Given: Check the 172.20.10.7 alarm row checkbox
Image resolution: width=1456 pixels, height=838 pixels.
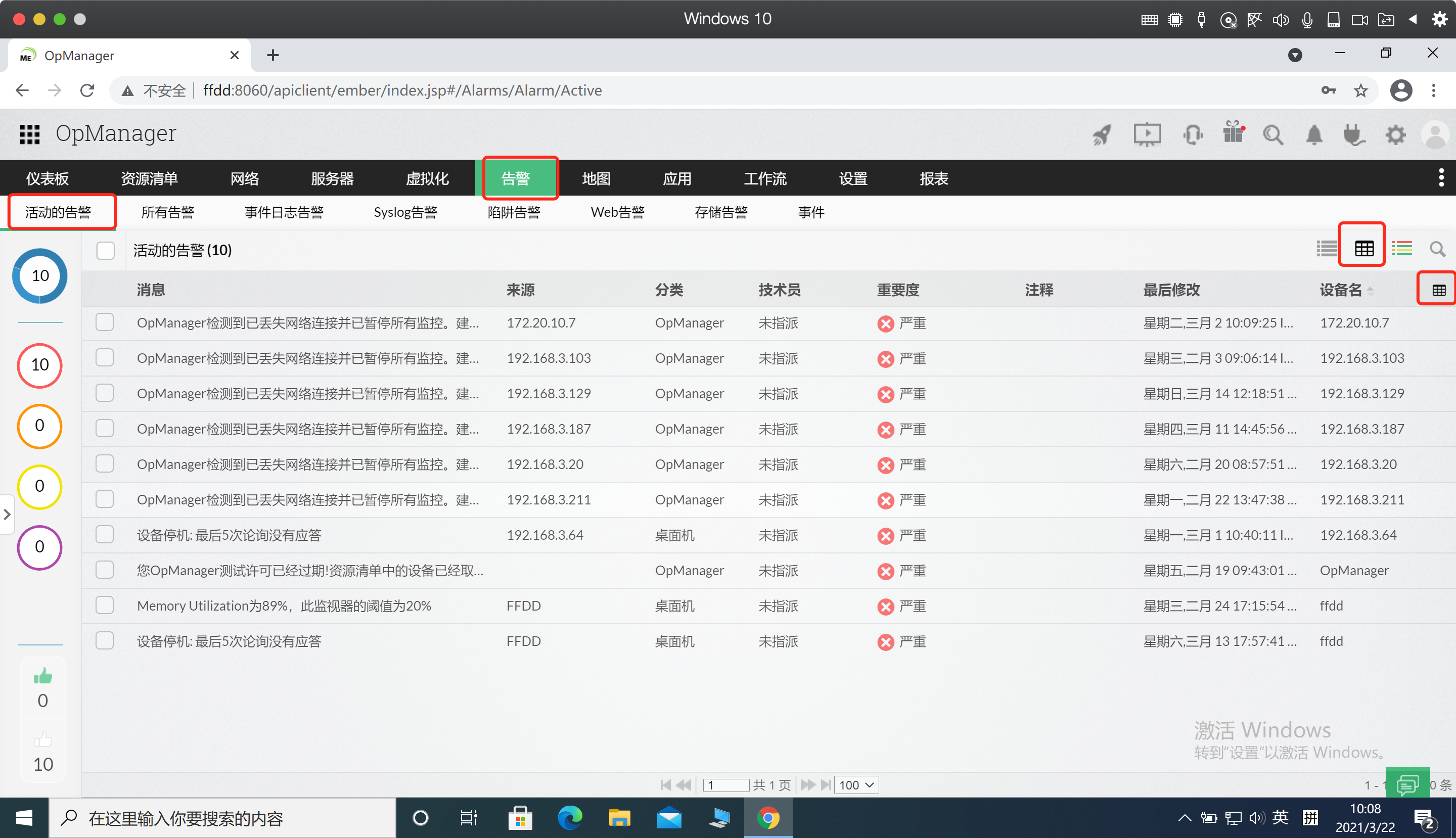Looking at the screenshot, I should [x=104, y=322].
